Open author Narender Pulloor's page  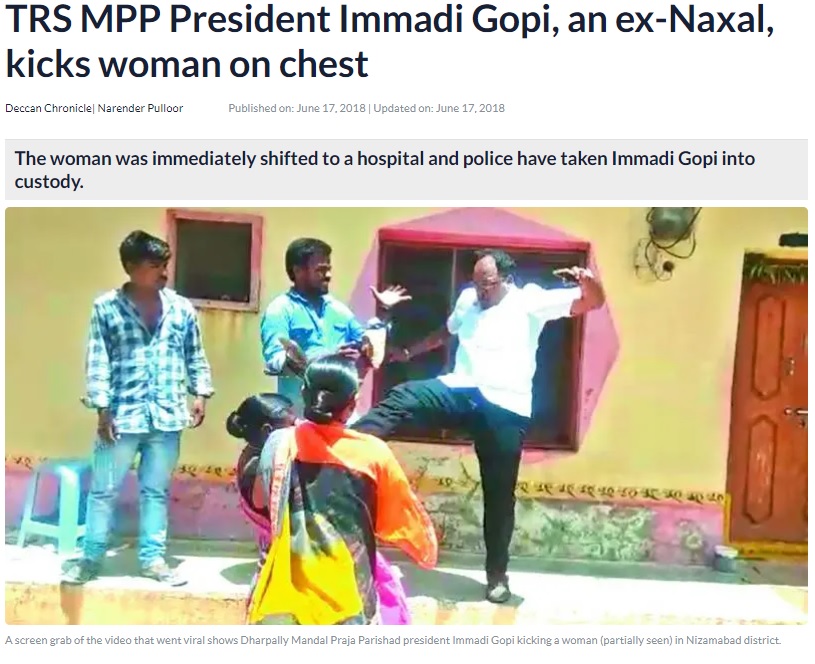[140, 108]
